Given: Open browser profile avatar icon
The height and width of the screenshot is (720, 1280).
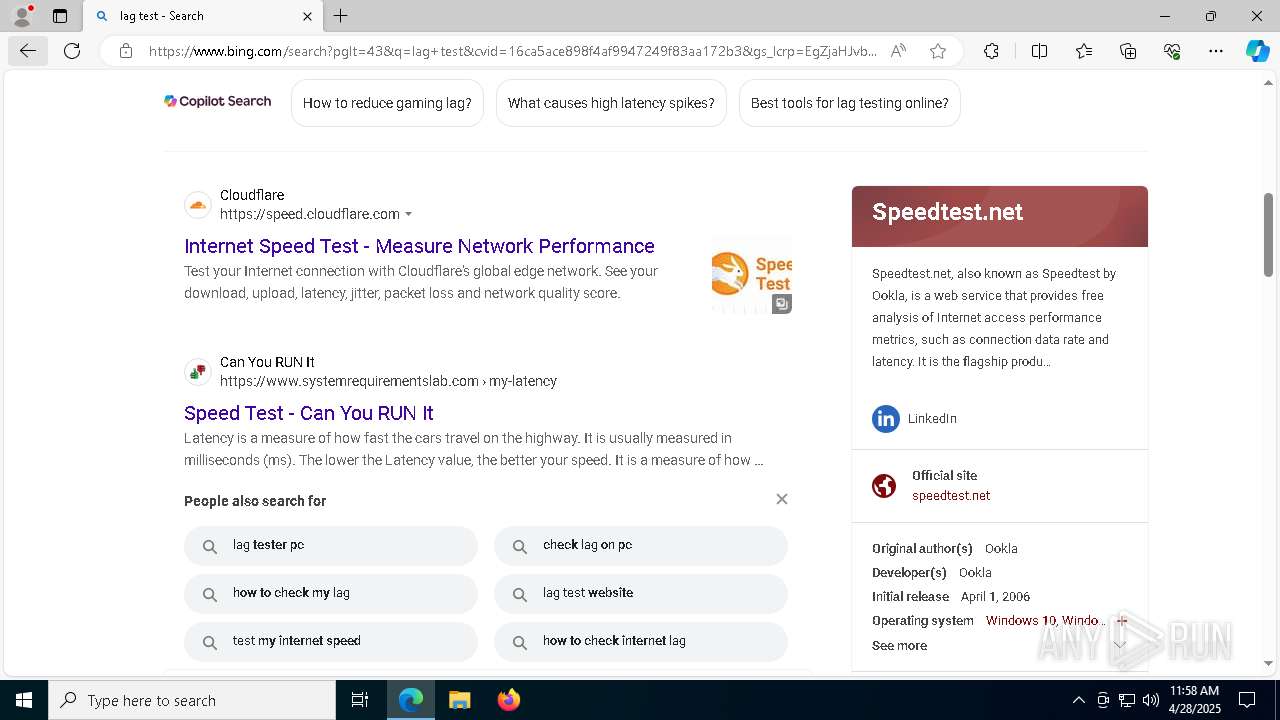Looking at the screenshot, I should pyautogui.click(x=21, y=16).
